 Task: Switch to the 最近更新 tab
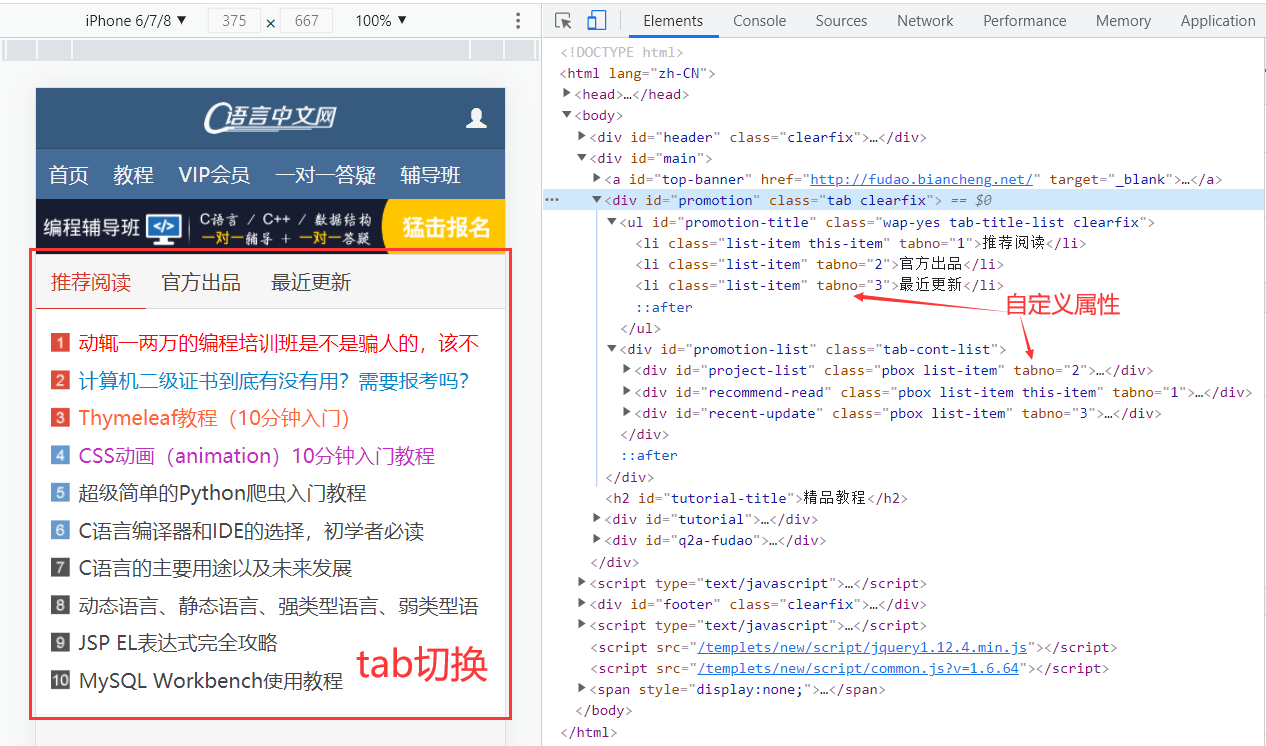point(311,282)
